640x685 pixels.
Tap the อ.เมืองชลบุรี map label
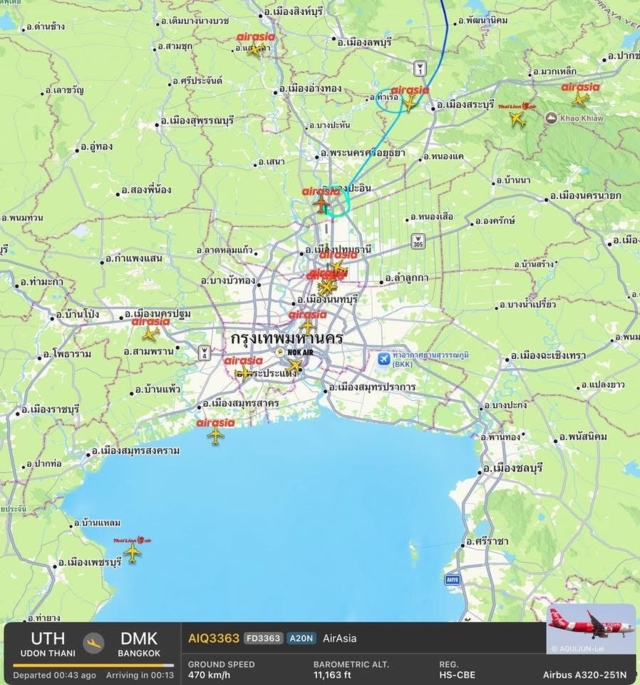[x=512, y=468]
